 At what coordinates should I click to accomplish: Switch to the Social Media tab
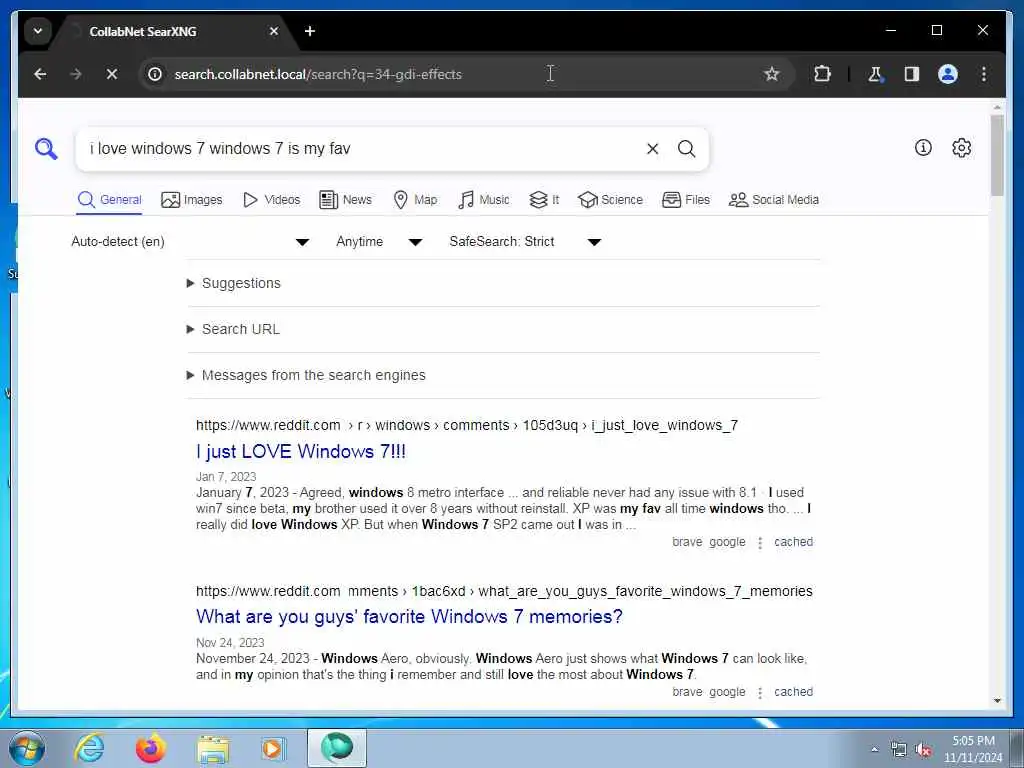(774, 200)
